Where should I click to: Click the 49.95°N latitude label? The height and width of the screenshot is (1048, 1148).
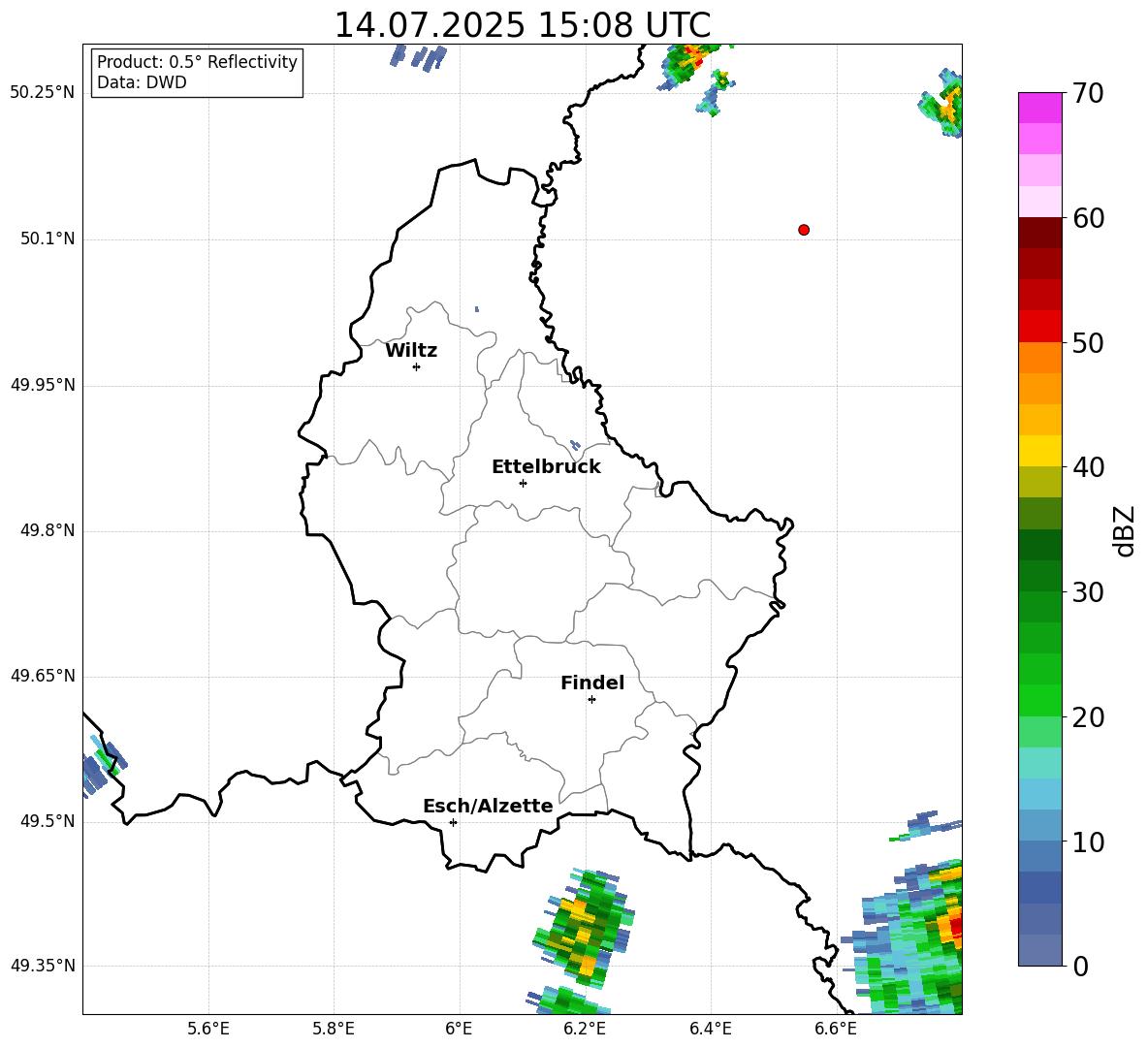[42, 385]
